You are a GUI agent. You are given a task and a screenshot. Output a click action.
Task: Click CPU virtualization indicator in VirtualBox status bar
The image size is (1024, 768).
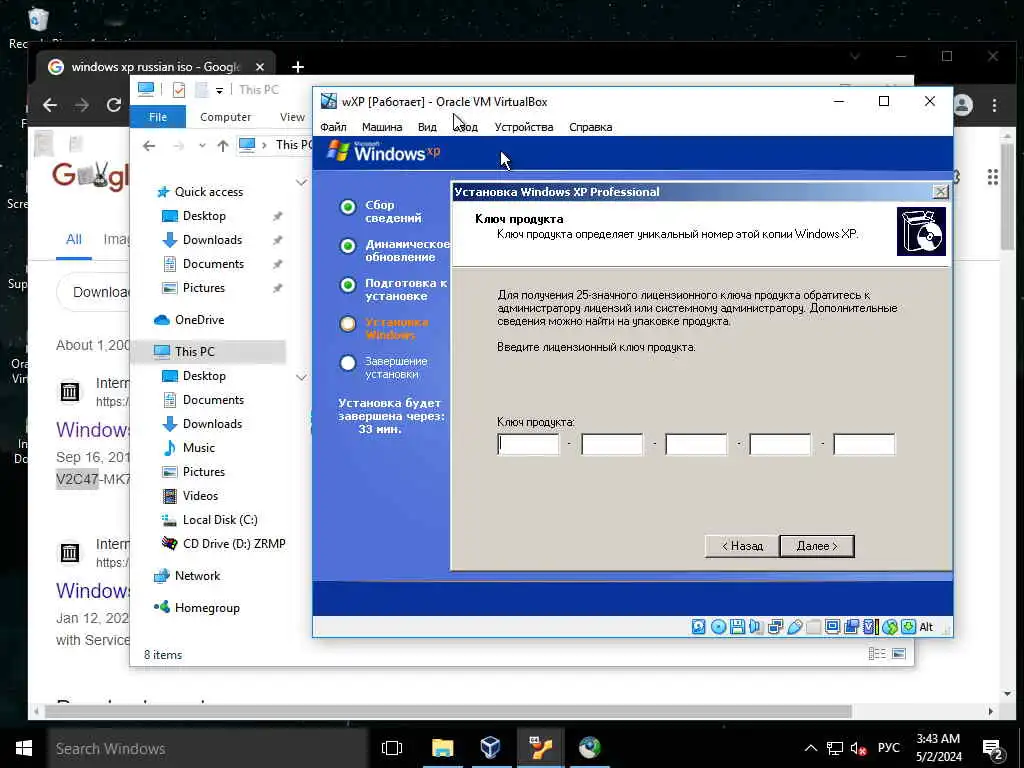click(x=871, y=627)
